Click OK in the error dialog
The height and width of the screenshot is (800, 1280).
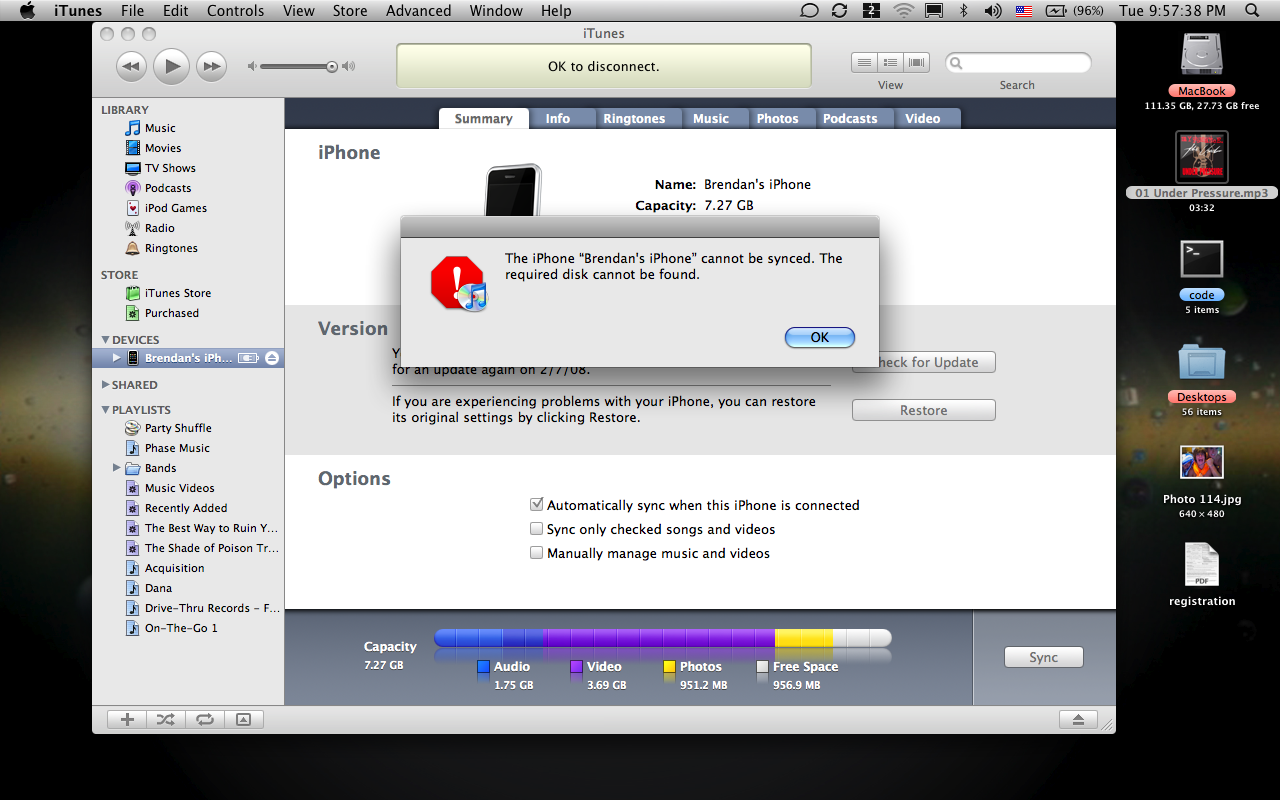[x=820, y=337]
